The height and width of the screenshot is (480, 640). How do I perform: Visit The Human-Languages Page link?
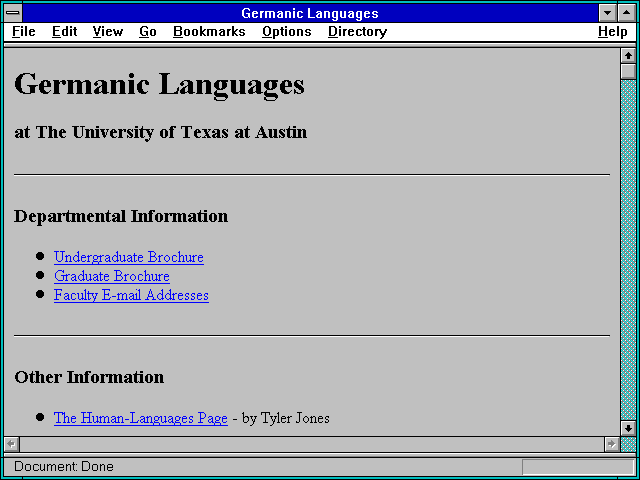coord(141,418)
